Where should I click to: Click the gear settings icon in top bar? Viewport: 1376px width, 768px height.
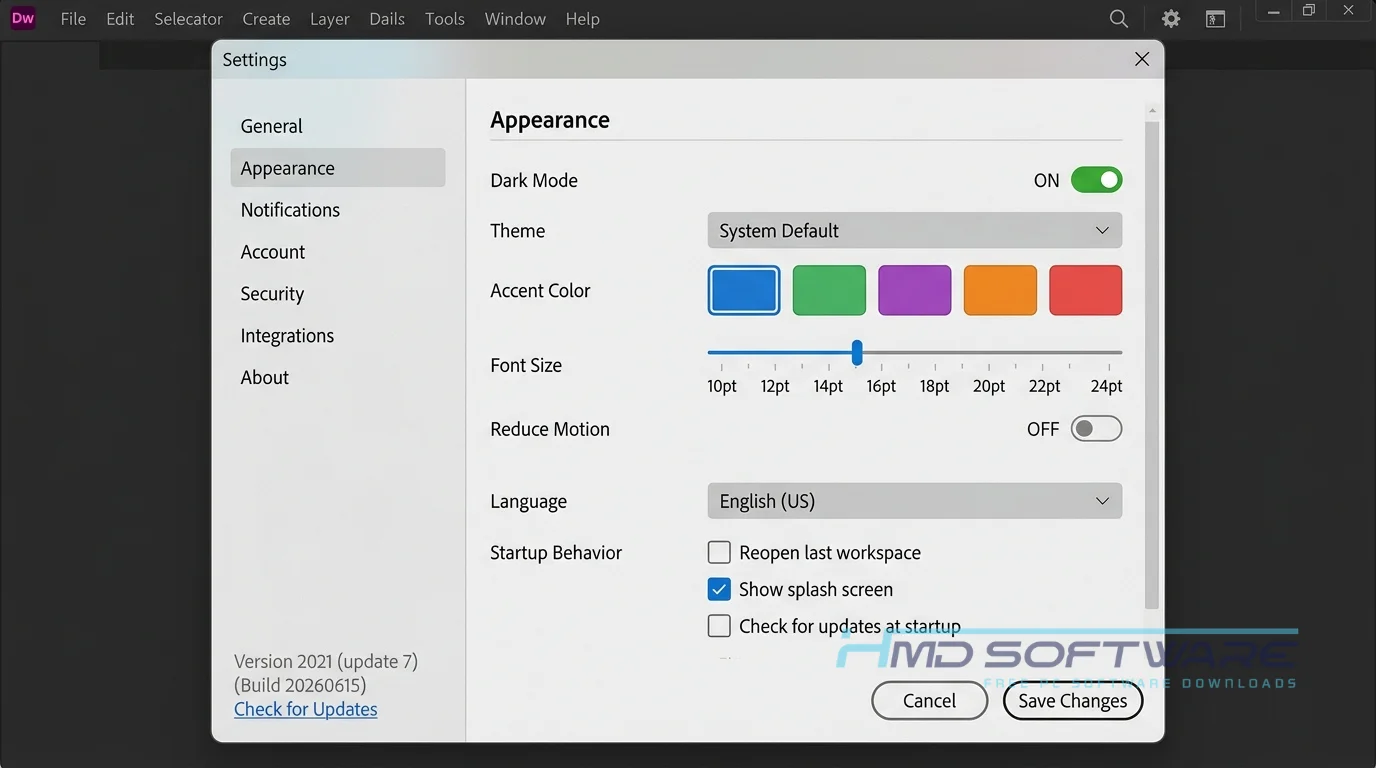1171,19
